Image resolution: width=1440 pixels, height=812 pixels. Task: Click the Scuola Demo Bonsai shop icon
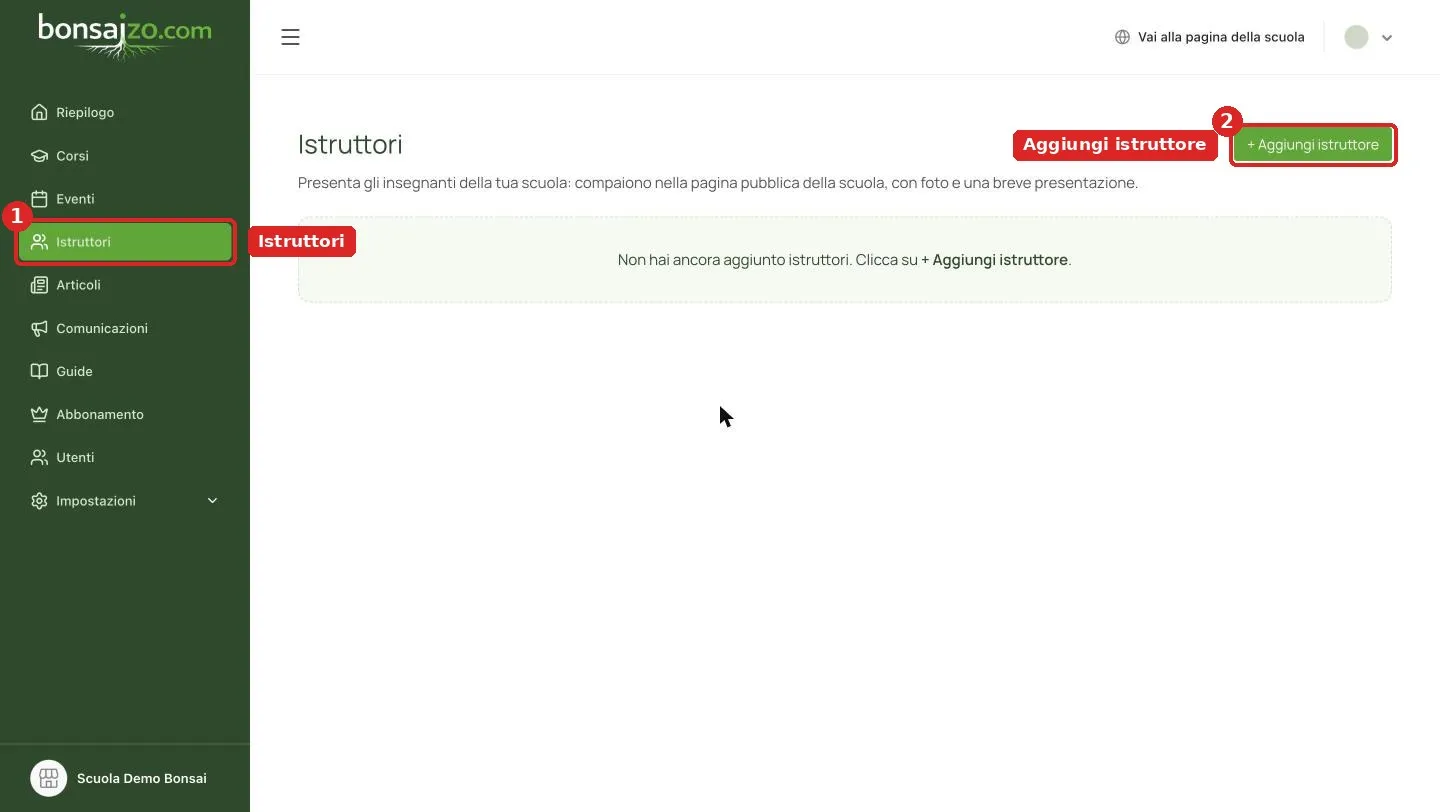click(48, 778)
